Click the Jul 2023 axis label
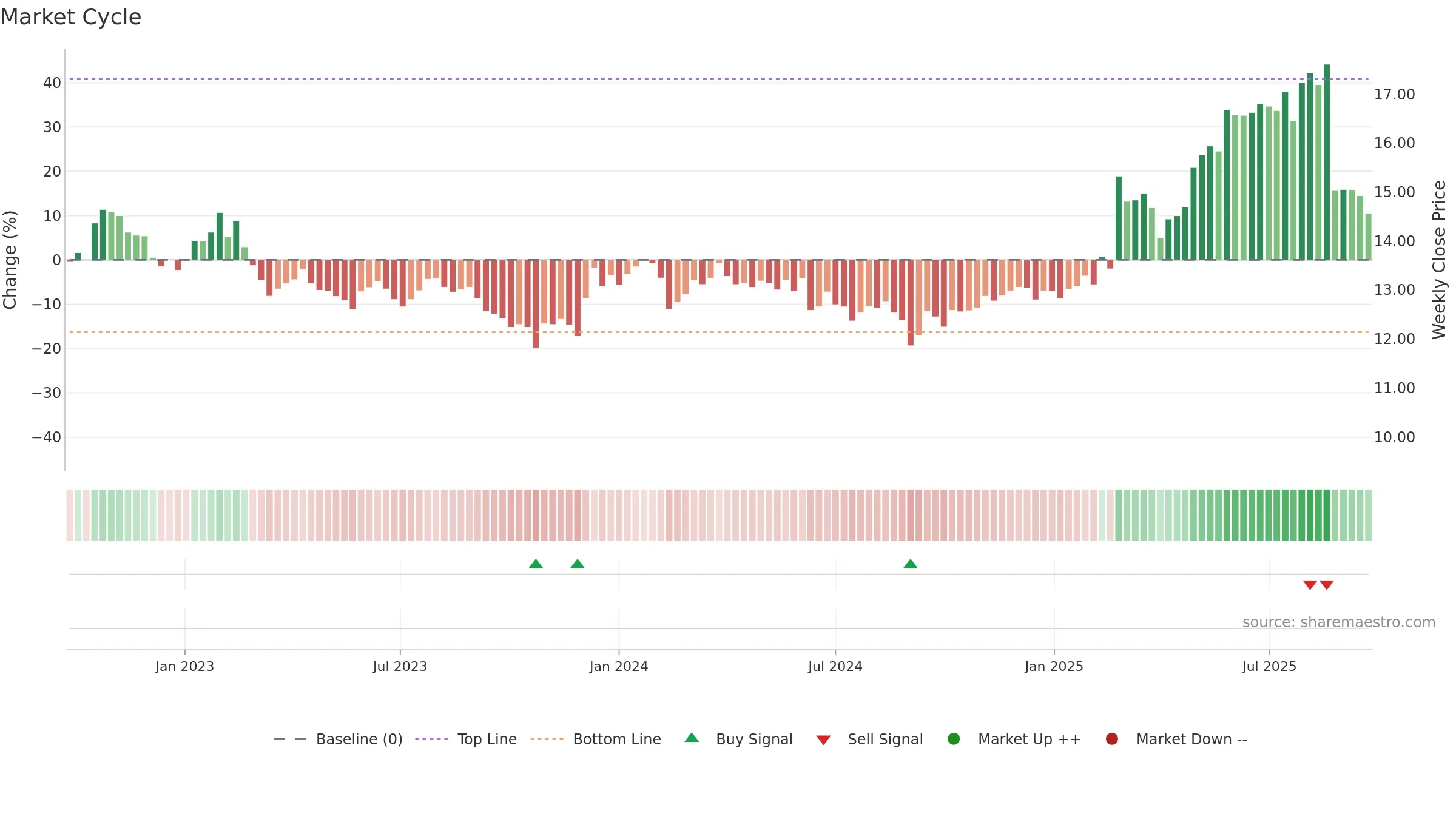 (400, 667)
